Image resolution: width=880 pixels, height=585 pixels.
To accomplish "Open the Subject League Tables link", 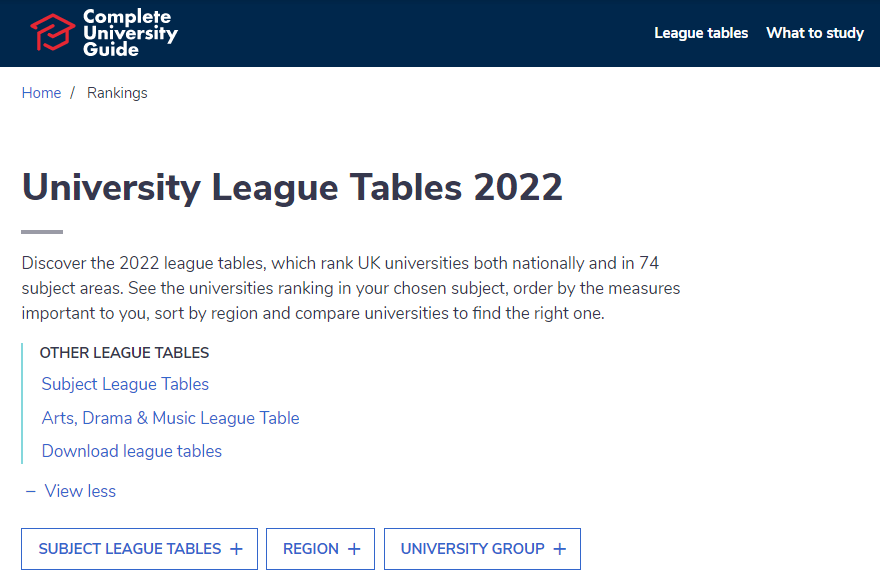I will 125,384.
